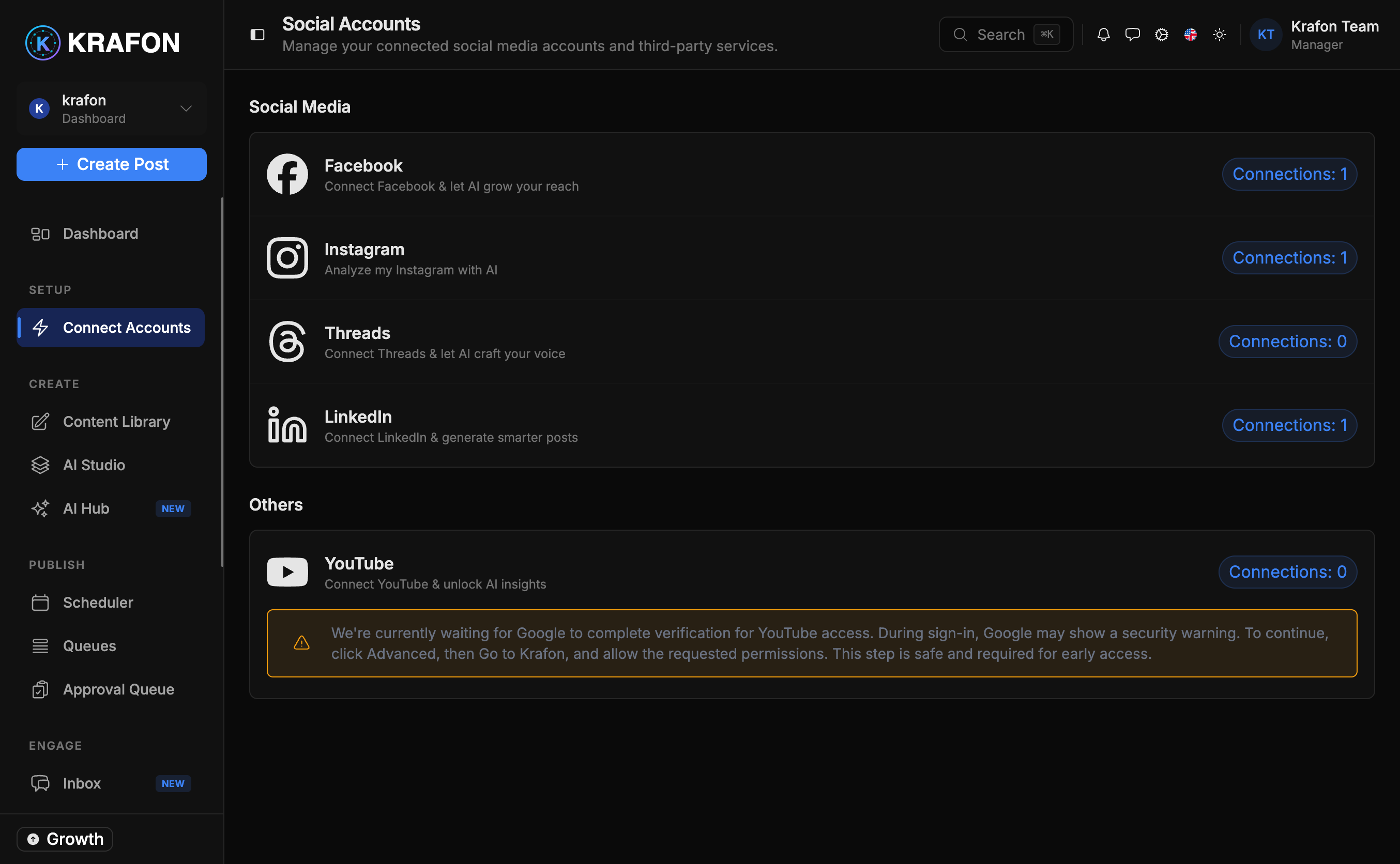
Task: Click the Queues list icon
Action: (x=40, y=646)
